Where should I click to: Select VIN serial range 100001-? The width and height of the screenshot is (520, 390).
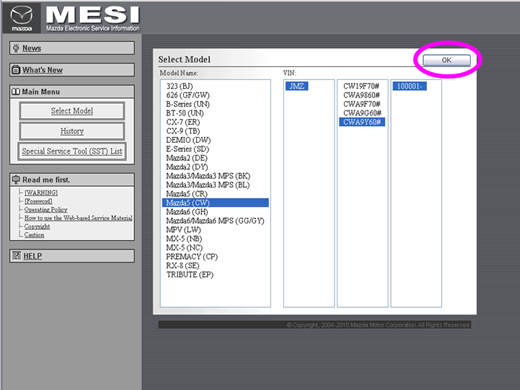click(x=410, y=86)
